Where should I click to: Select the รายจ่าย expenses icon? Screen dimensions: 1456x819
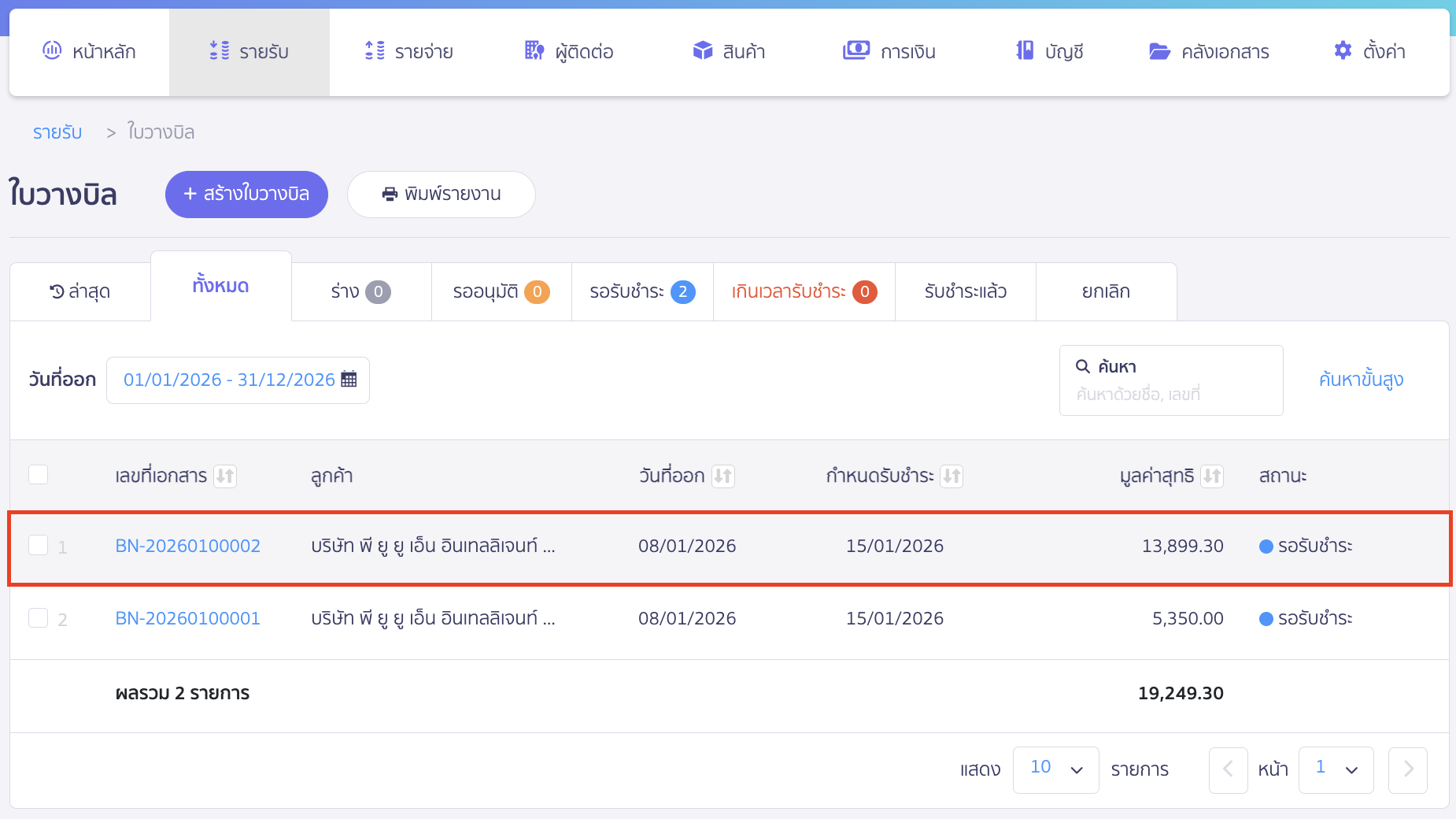375,50
